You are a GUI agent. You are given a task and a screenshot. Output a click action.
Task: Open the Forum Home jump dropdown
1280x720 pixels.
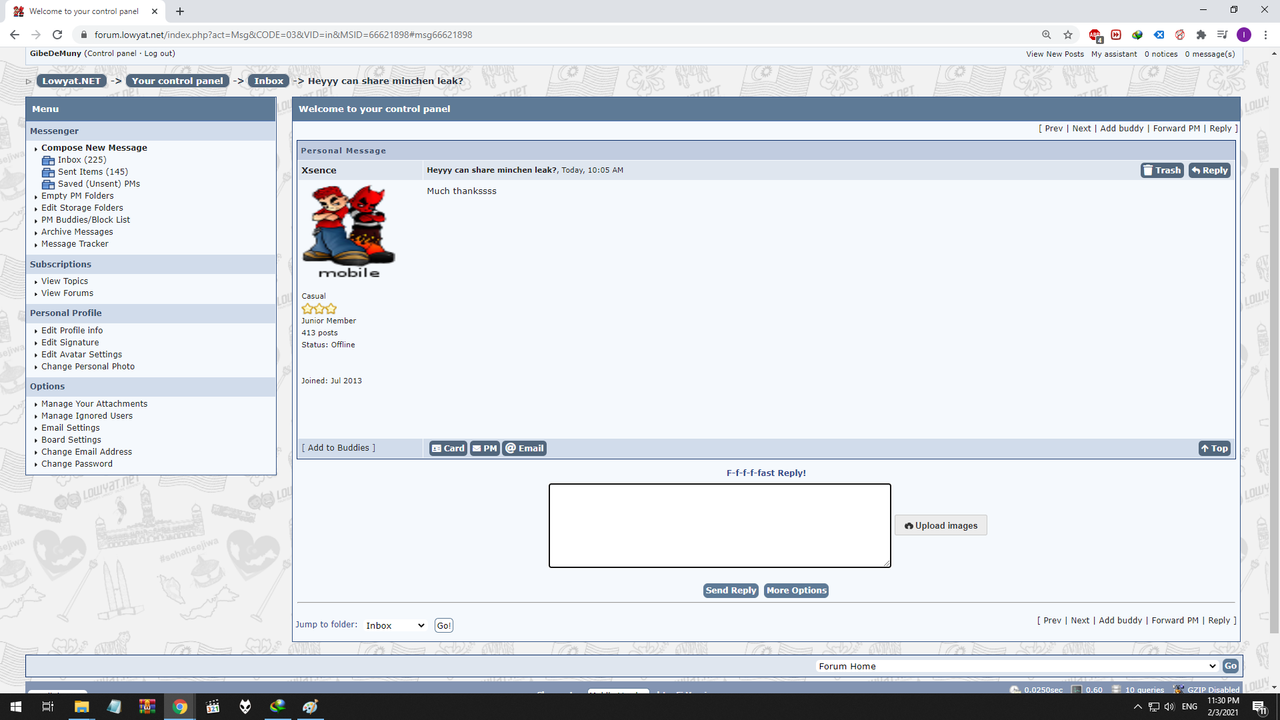coord(1017,666)
